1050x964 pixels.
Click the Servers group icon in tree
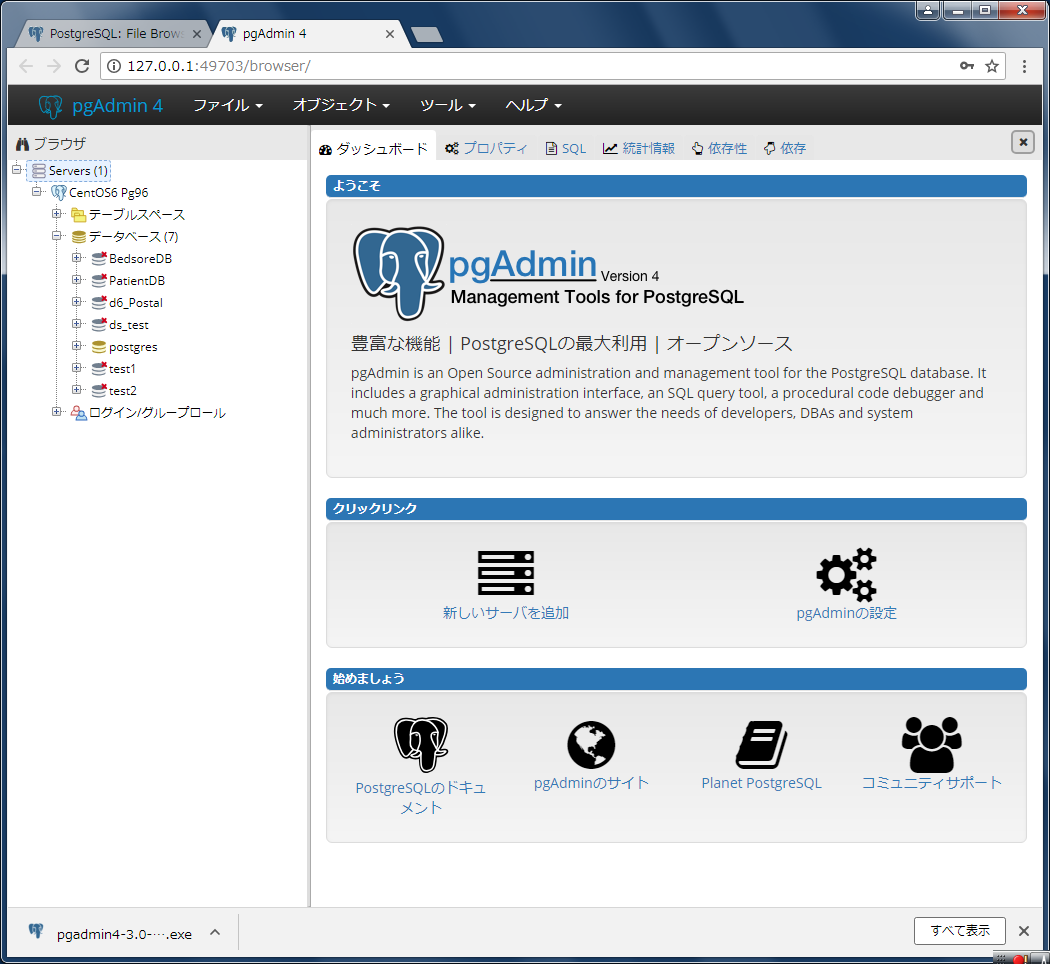coord(39,171)
